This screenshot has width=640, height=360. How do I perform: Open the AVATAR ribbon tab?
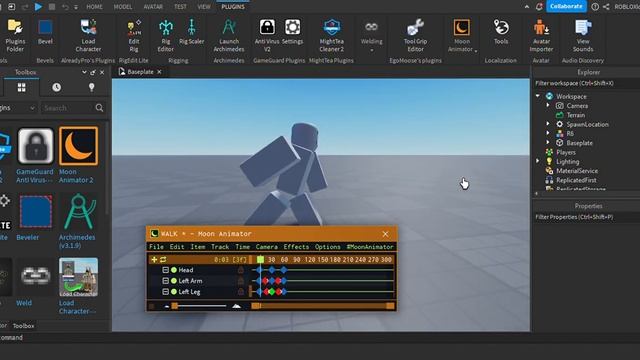point(153,7)
